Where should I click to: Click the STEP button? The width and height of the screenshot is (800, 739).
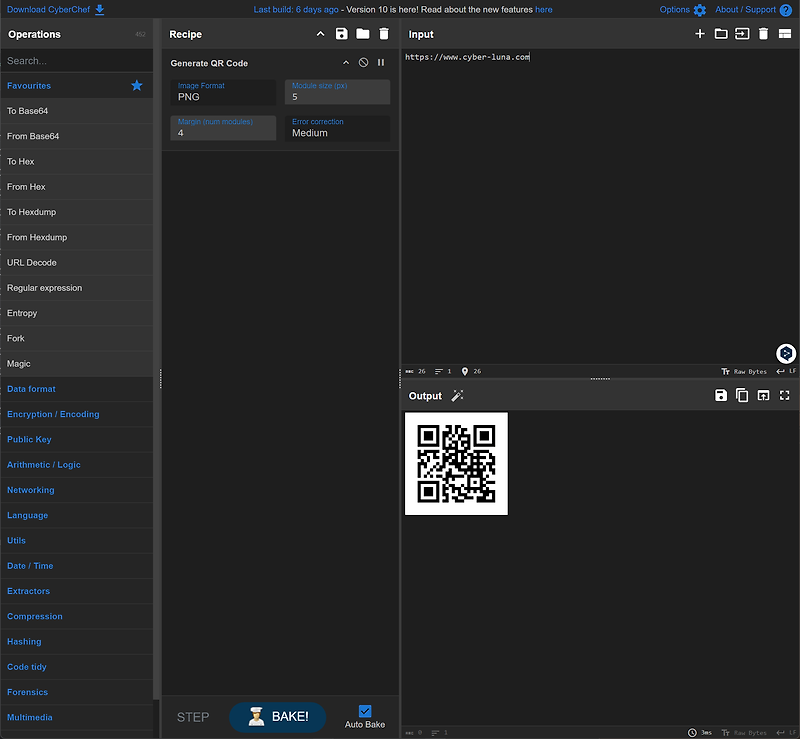193,717
